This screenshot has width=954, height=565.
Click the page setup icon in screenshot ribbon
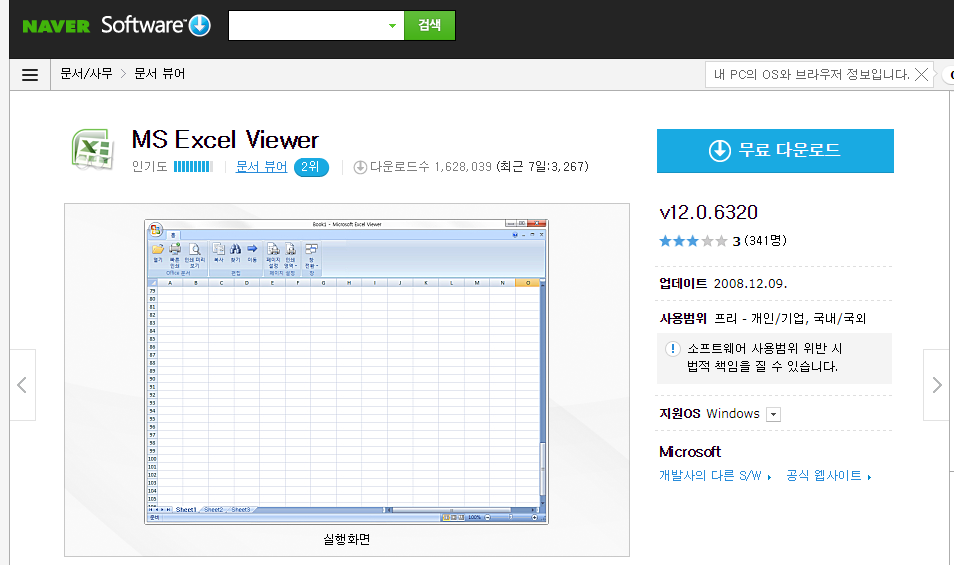coord(273,249)
